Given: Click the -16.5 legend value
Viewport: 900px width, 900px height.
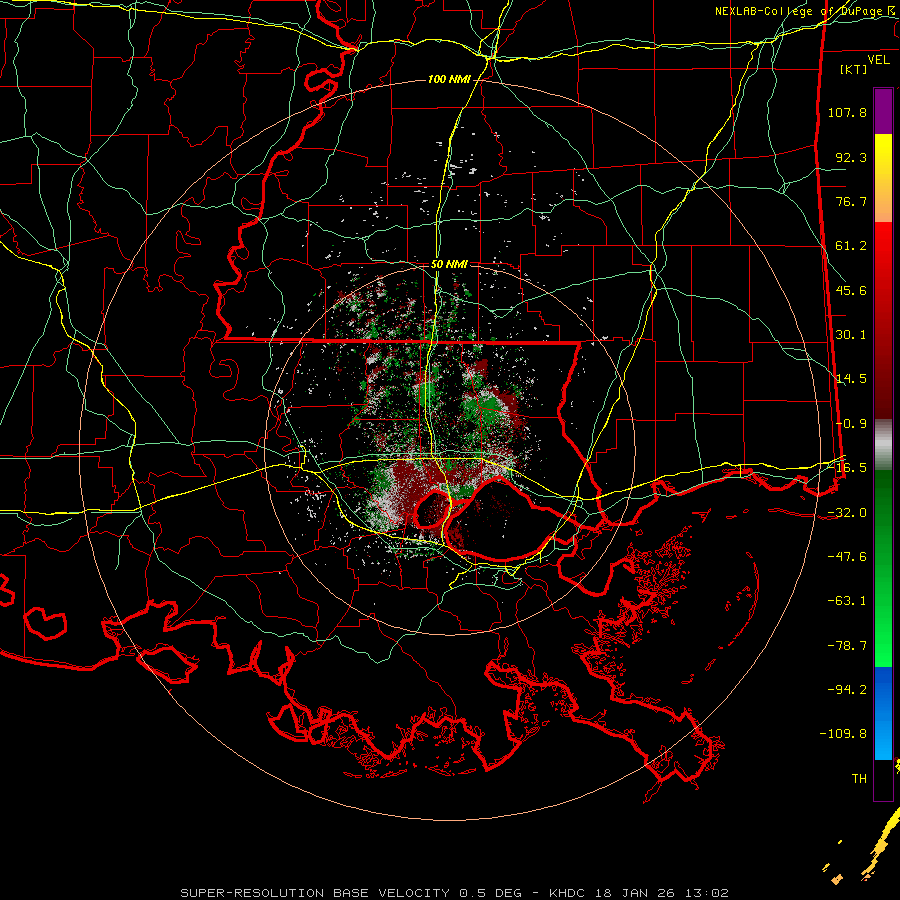Looking at the screenshot, I should pyautogui.click(x=847, y=468).
